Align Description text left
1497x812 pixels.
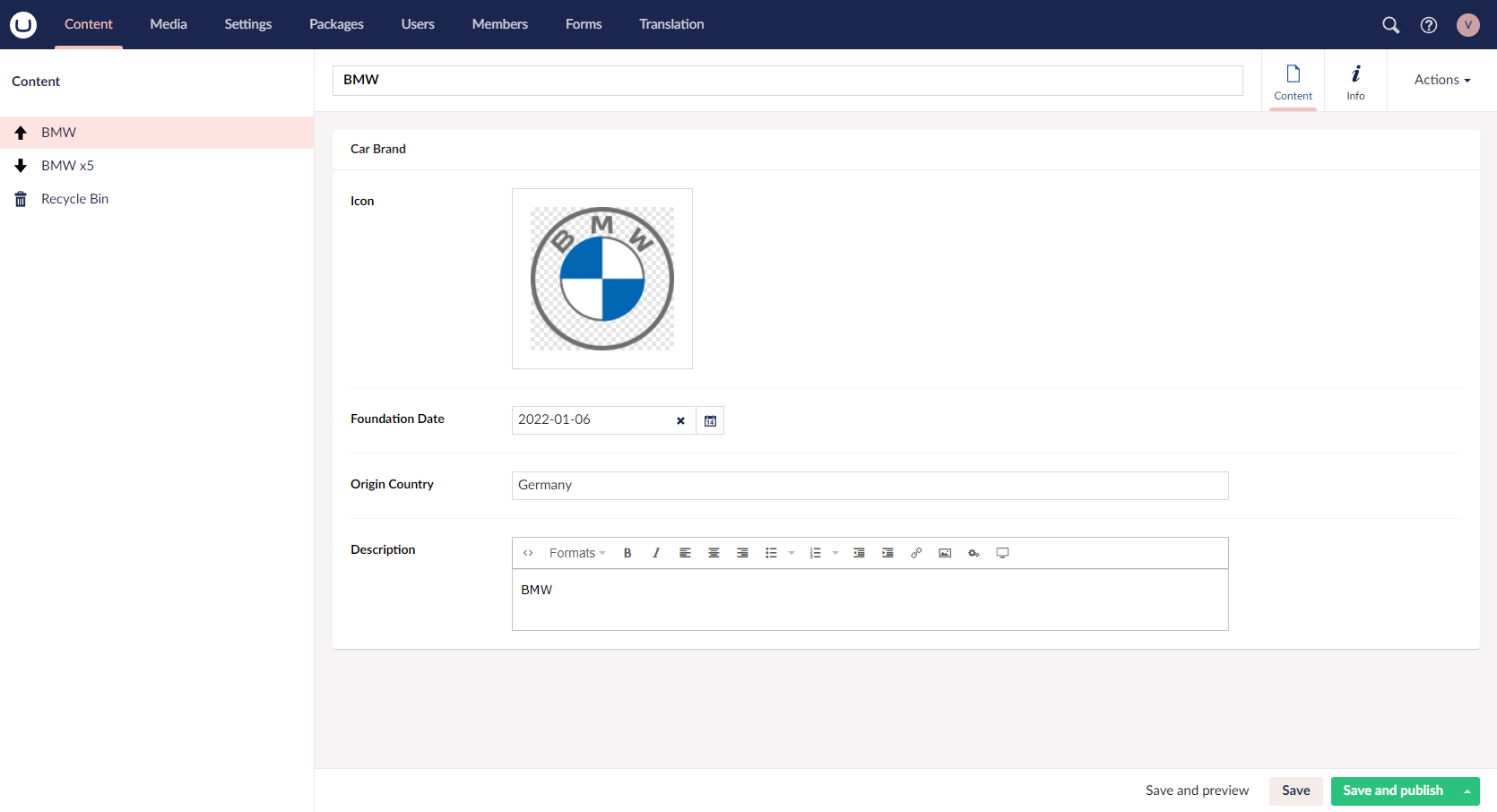tap(685, 553)
